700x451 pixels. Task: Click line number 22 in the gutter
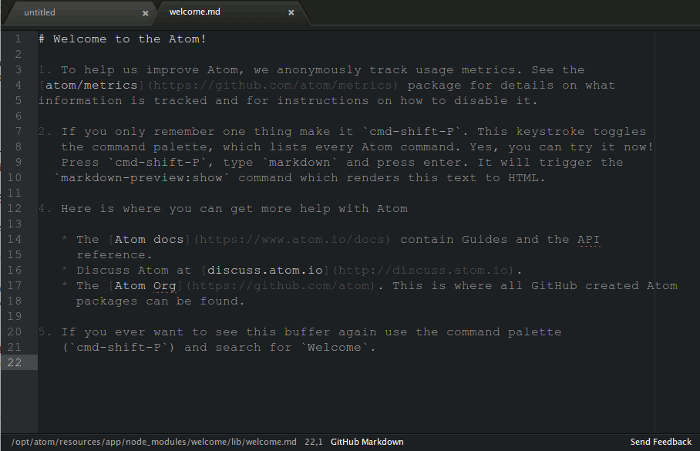click(x=14, y=362)
